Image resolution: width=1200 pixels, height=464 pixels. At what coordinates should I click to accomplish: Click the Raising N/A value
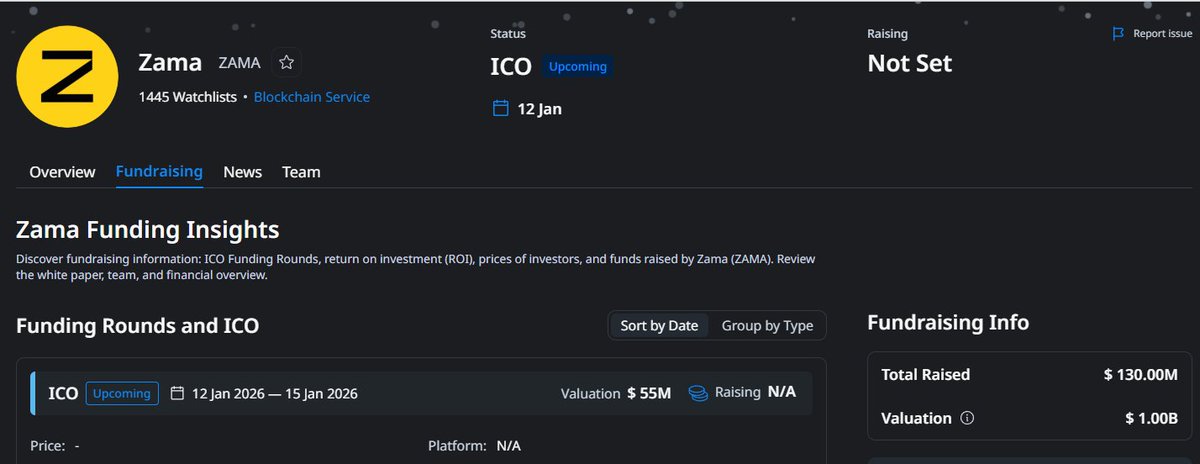(x=782, y=392)
